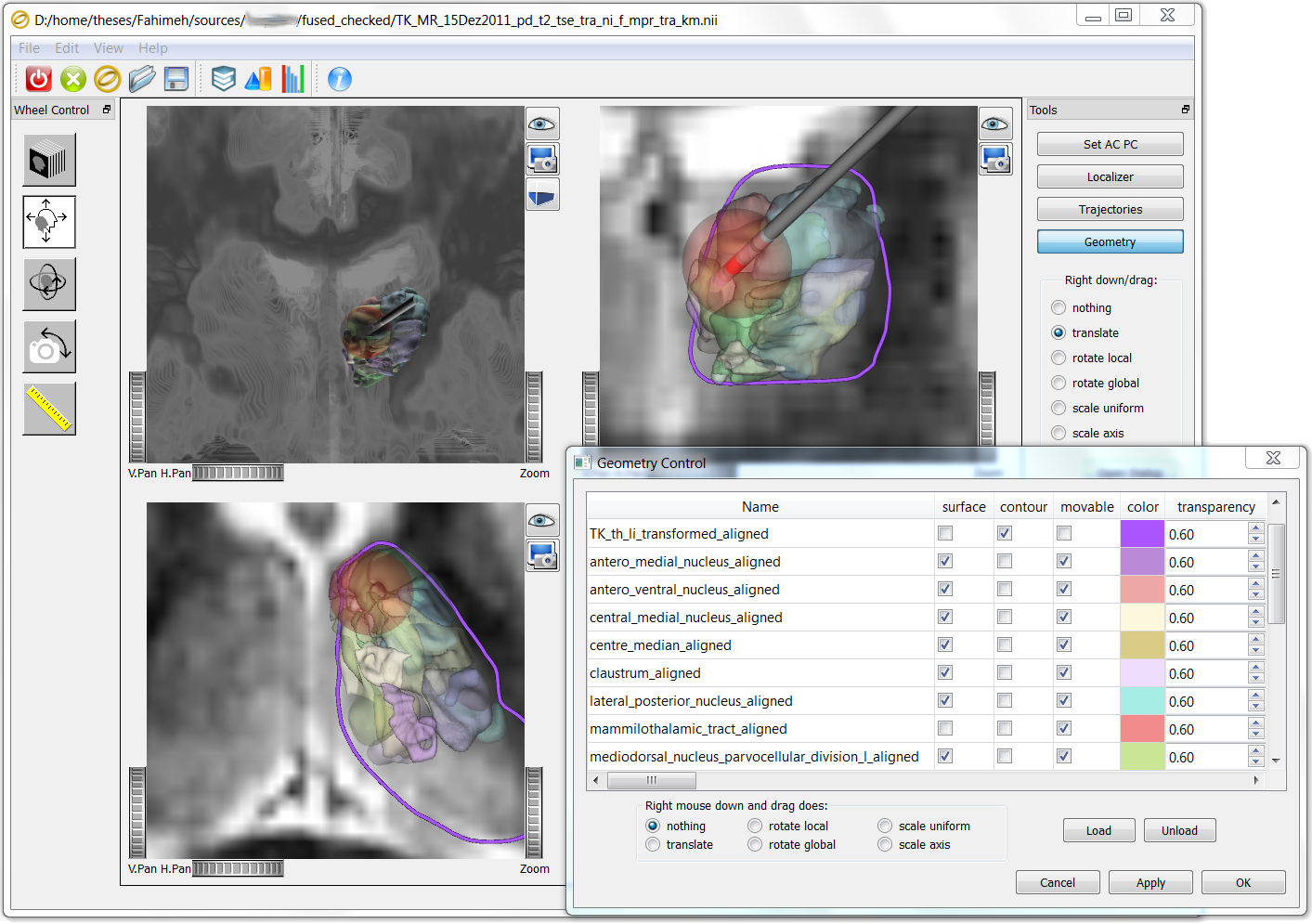This screenshot has width=1312, height=924.
Task: Take snapshot of the top-right 3D view
Action: 995,159
